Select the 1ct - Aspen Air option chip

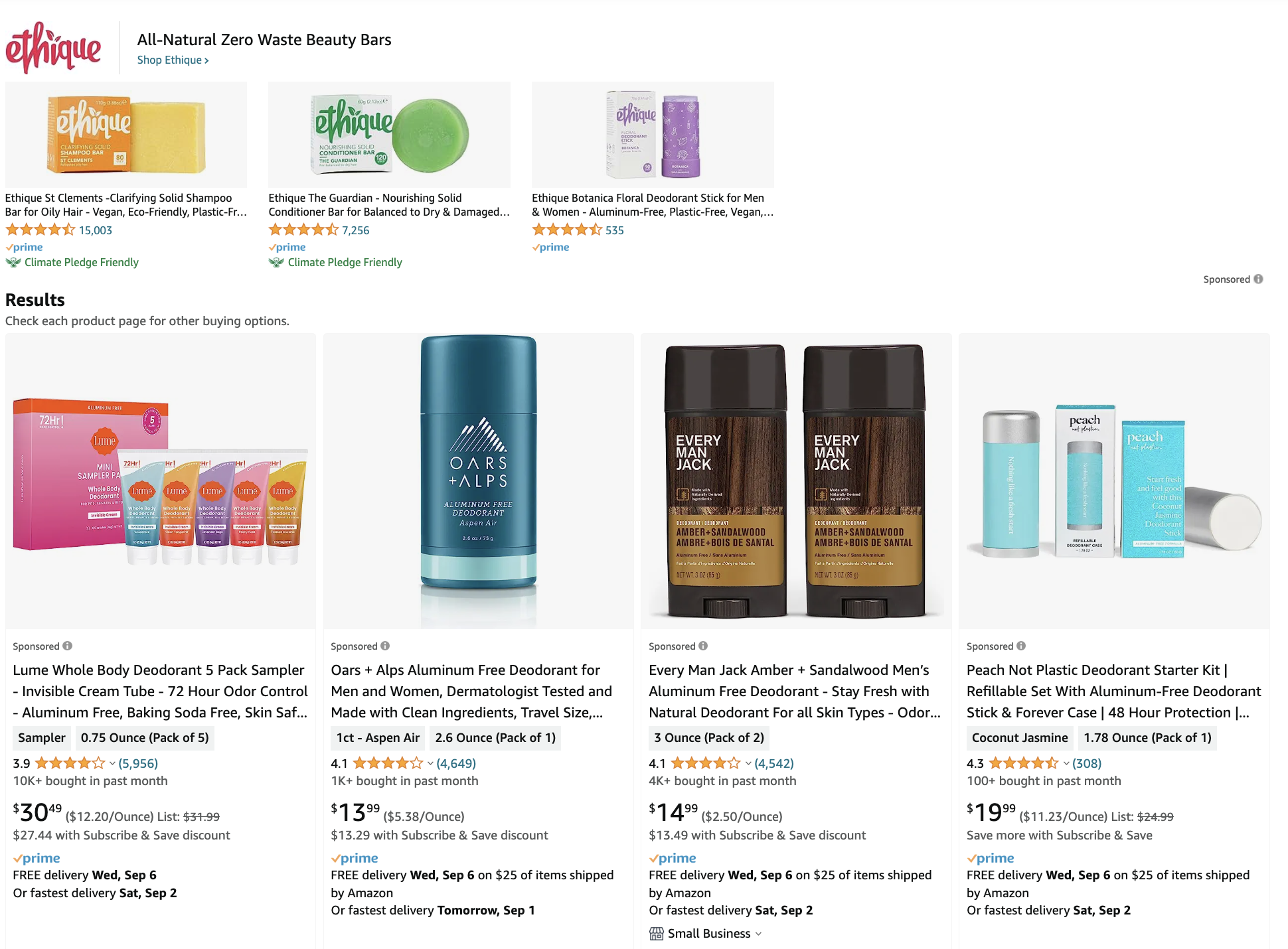tap(378, 737)
